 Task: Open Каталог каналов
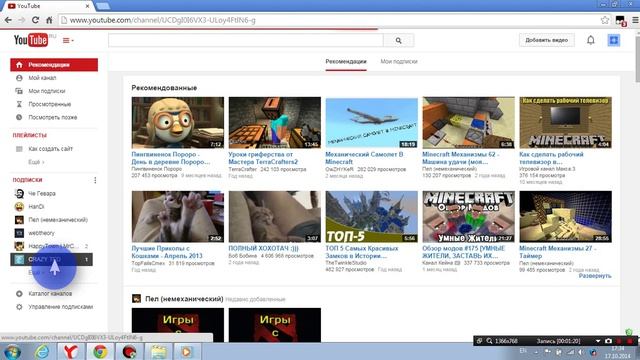50,293
